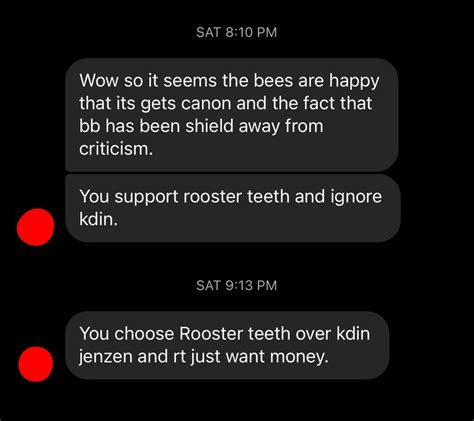This screenshot has height=421, width=474.
Task: Click the SAT 8:10 PM timestamp
Action: 237,32
